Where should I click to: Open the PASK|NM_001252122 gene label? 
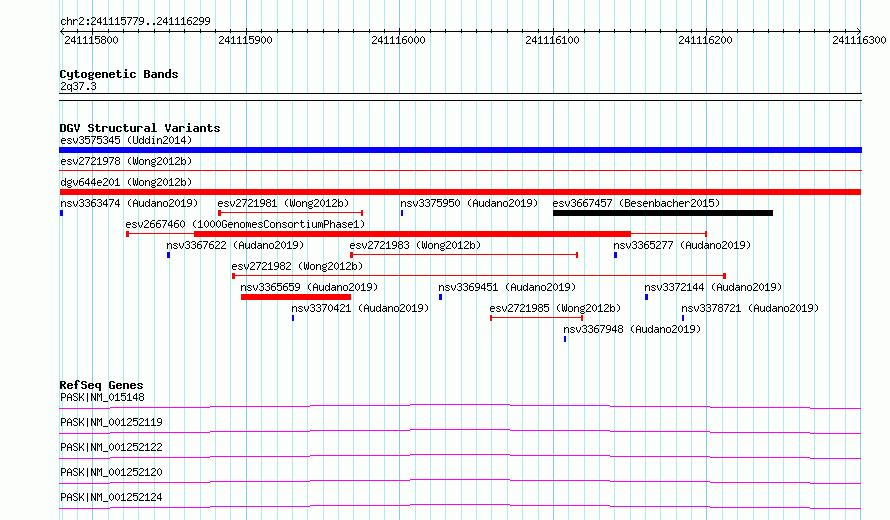(111, 447)
